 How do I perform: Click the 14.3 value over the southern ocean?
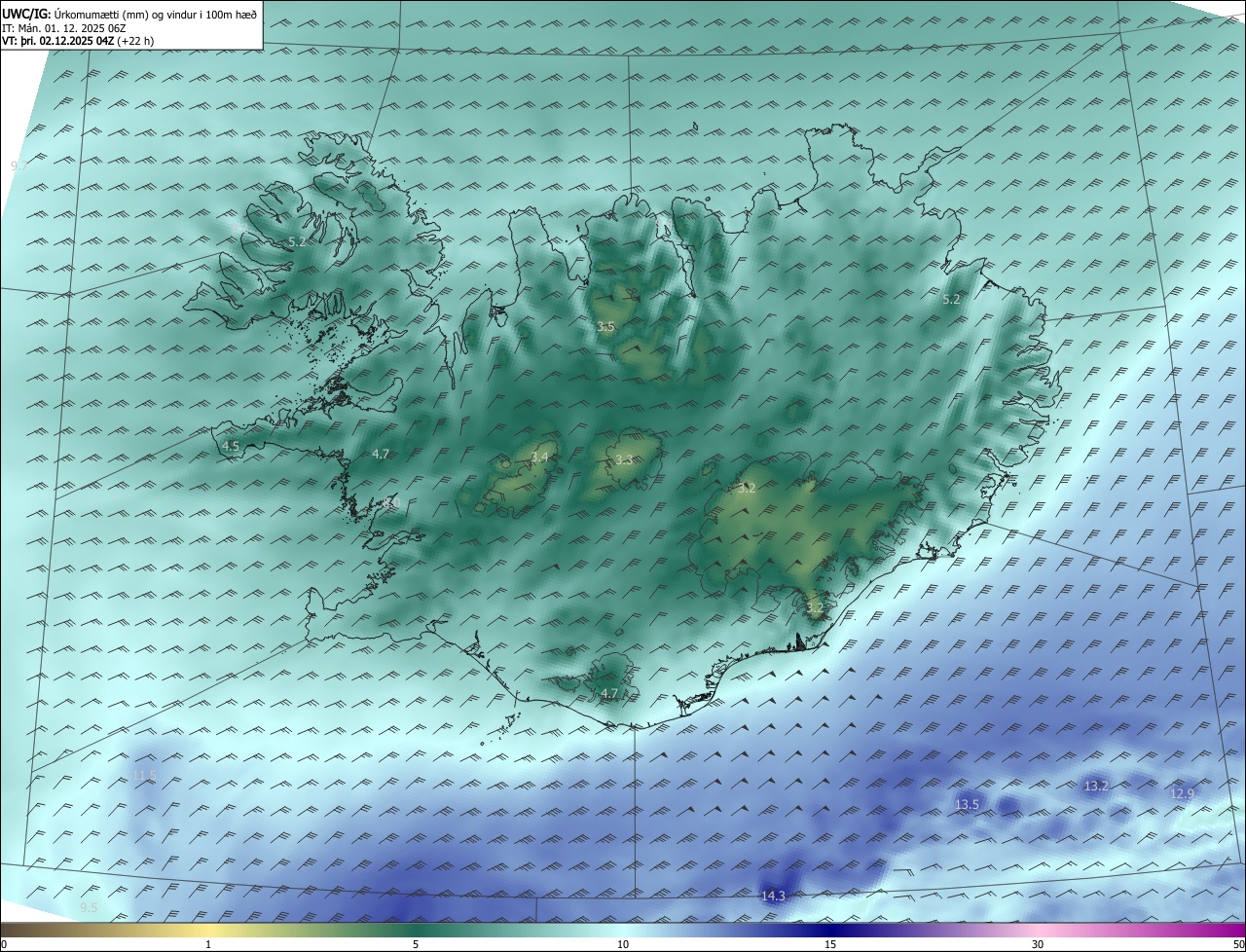tap(773, 897)
